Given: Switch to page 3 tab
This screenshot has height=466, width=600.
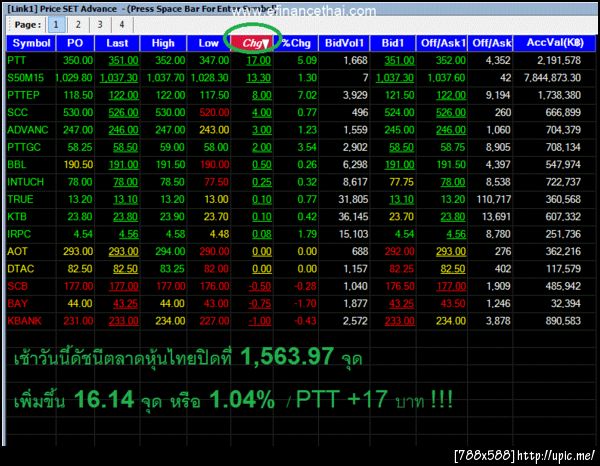Looking at the screenshot, I should click(100, 25).
